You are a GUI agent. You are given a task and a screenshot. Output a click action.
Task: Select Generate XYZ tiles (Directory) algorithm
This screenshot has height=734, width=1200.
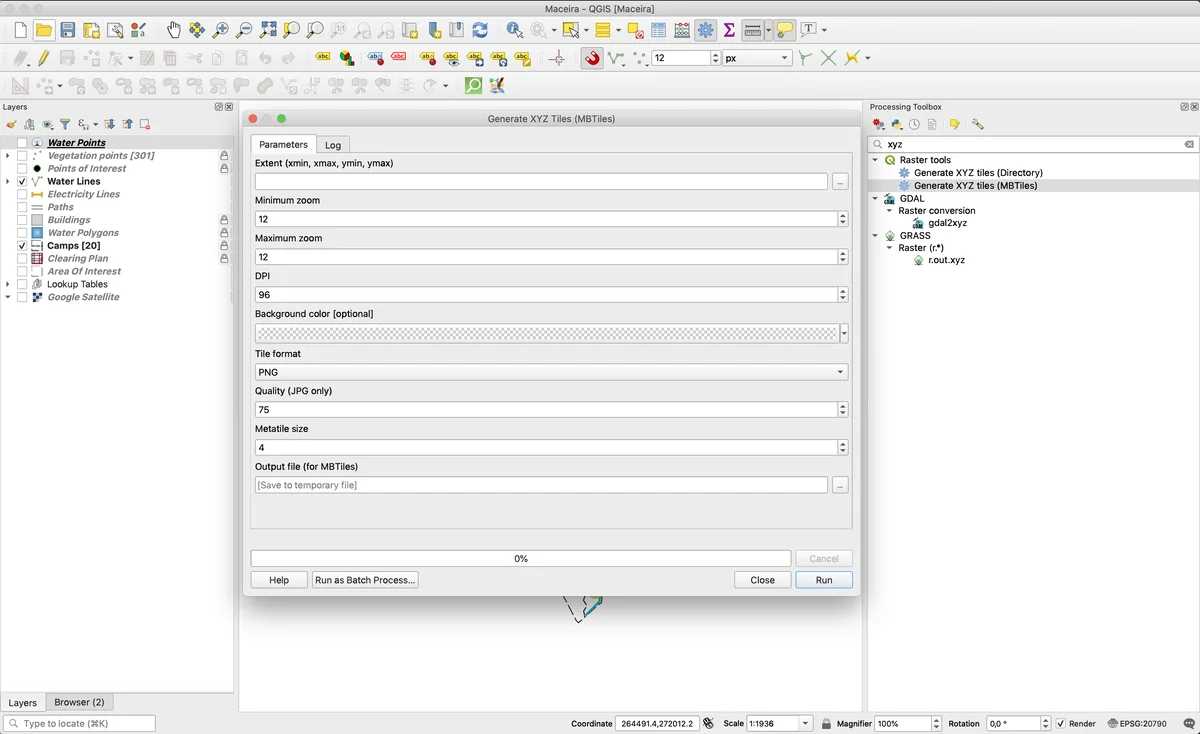coord(977,173)
